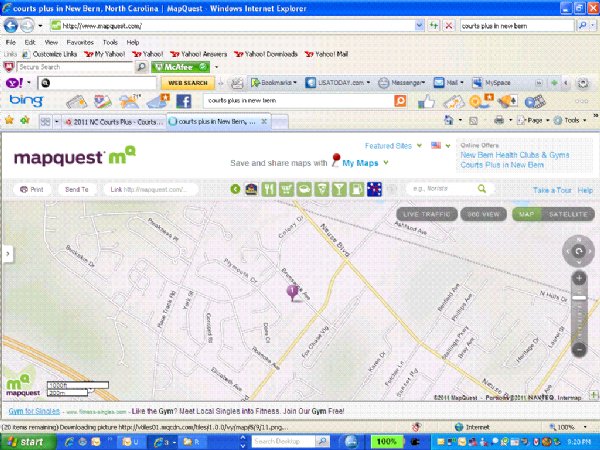Click the map zoom out minus button
Image resolution: width=600 pixels, height=450 pixels.
(578, 348)
